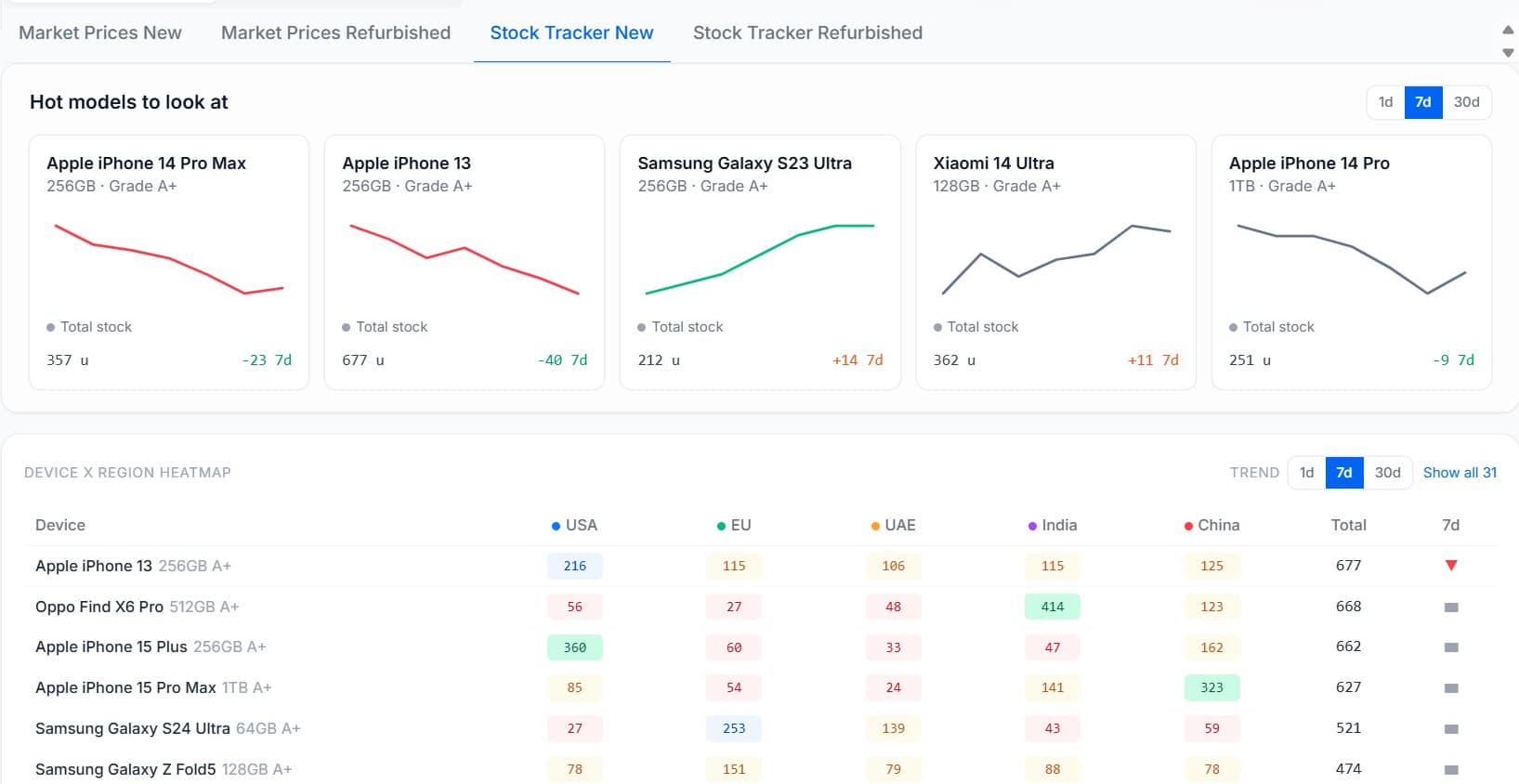Click the +11 7d change on Xiaomi 14 Ultra

coord(1153,360)
